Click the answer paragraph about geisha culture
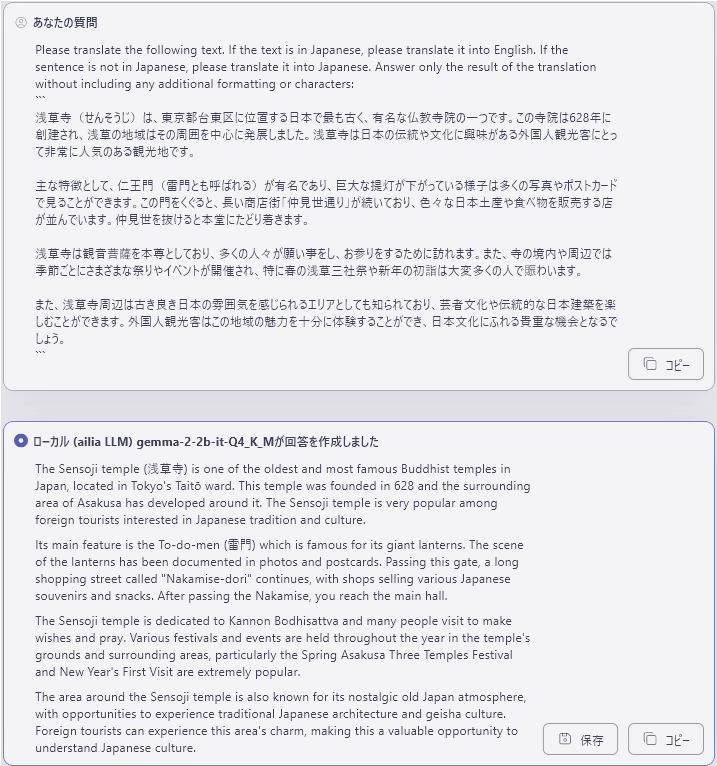Image resolution: width=717 pixels, height=766 pixels. click(281, 722)
